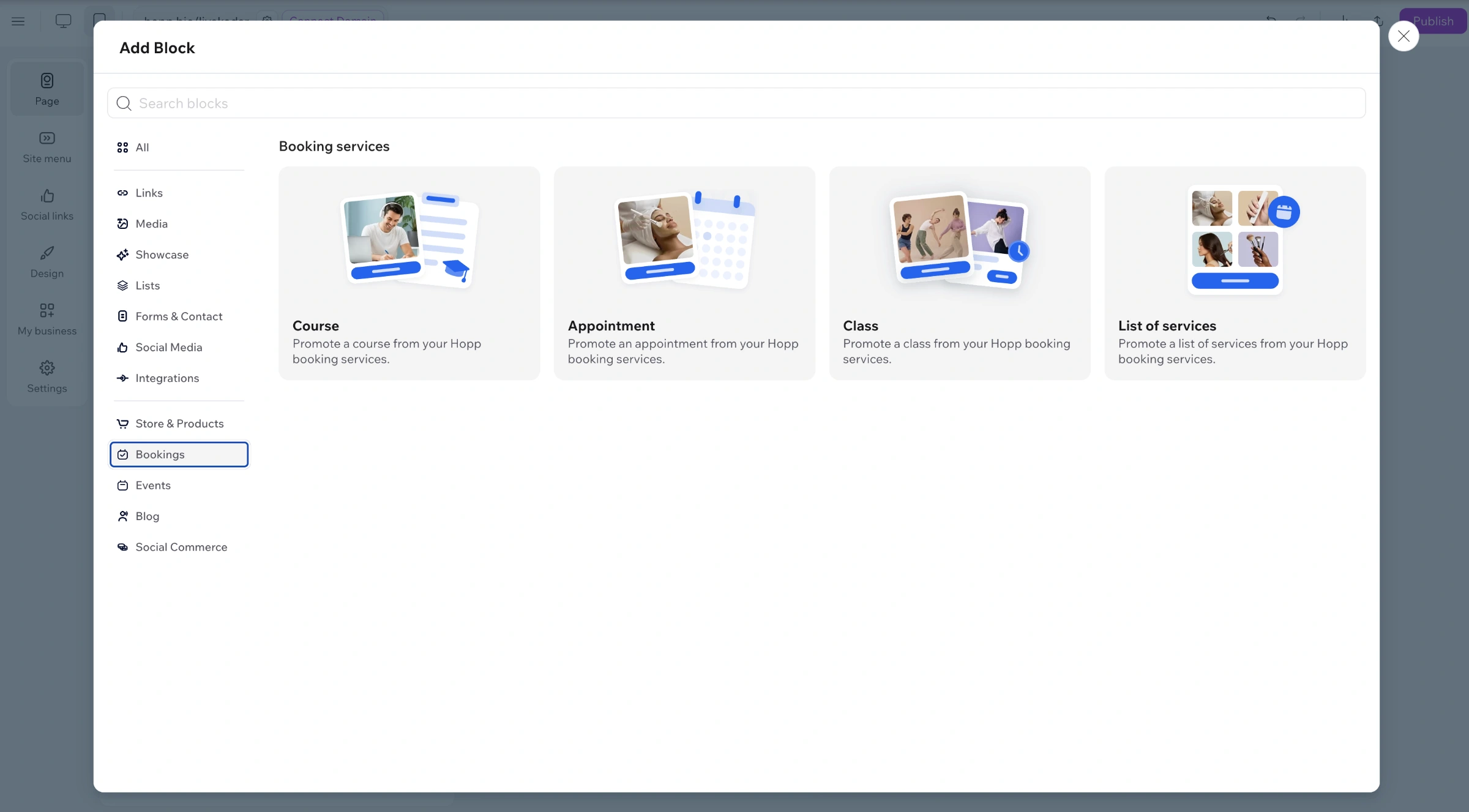
Task: Open the Events category
Action: pyautogui.click(x=179, y=485)
